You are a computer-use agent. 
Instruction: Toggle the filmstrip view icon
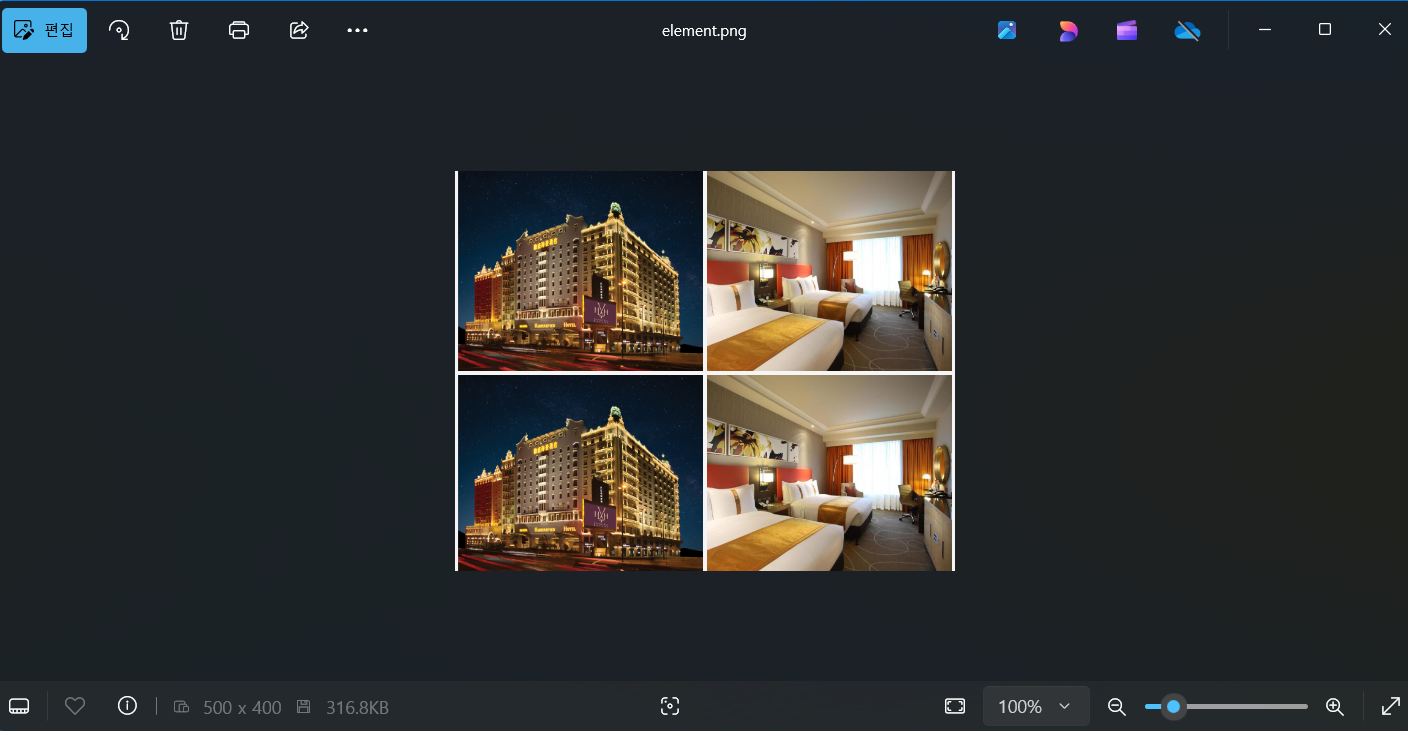tap(19, 707)
